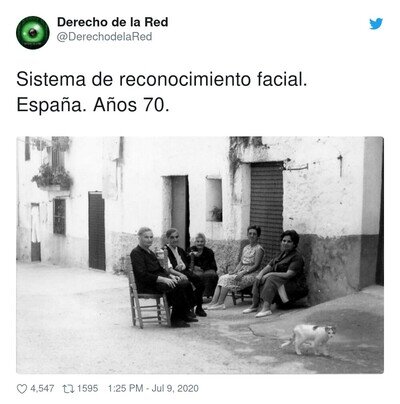The height and width of the screenshot is (404, 400).
Task: Click the green eye profile avatar
Action: tap(33, 32)
